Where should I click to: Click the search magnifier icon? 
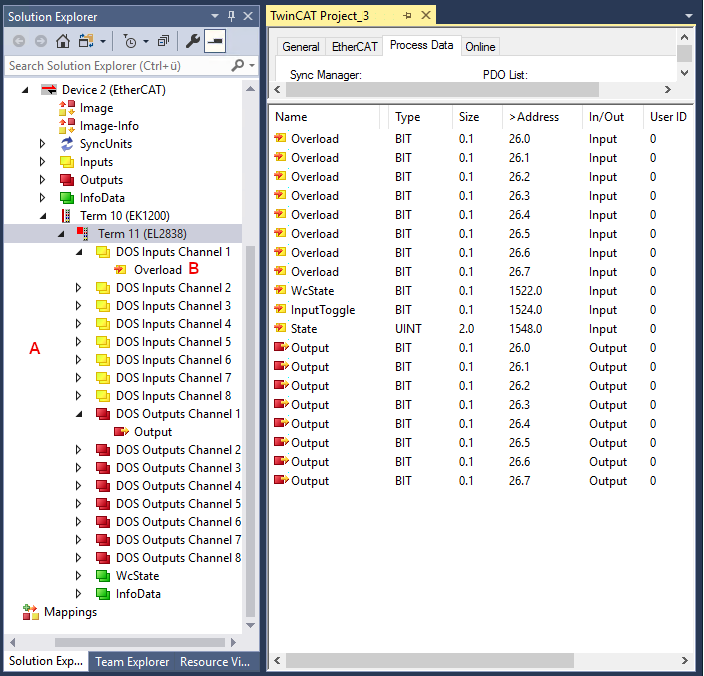(237, 65)
